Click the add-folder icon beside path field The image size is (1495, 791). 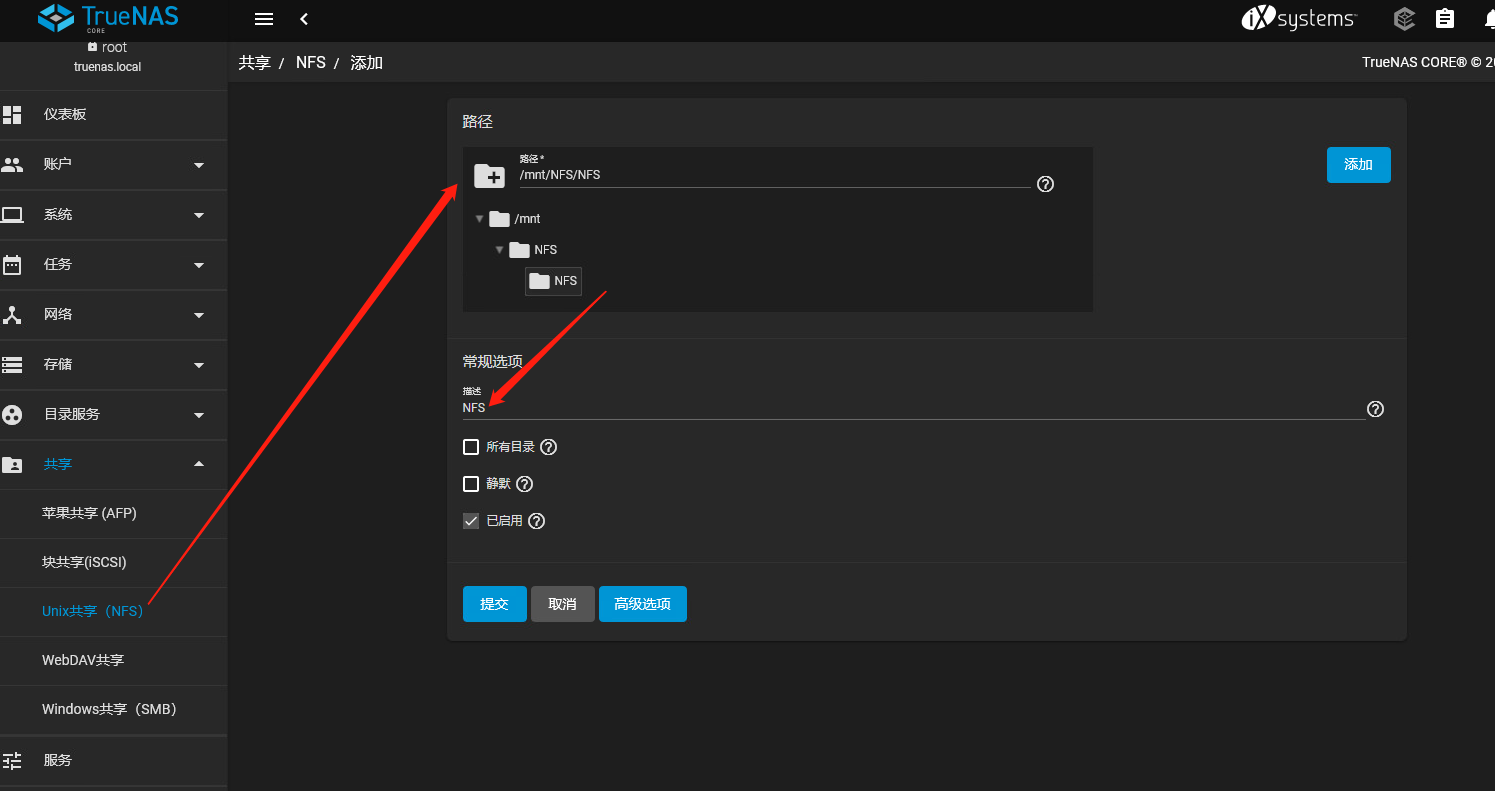[x=489, y=176]
